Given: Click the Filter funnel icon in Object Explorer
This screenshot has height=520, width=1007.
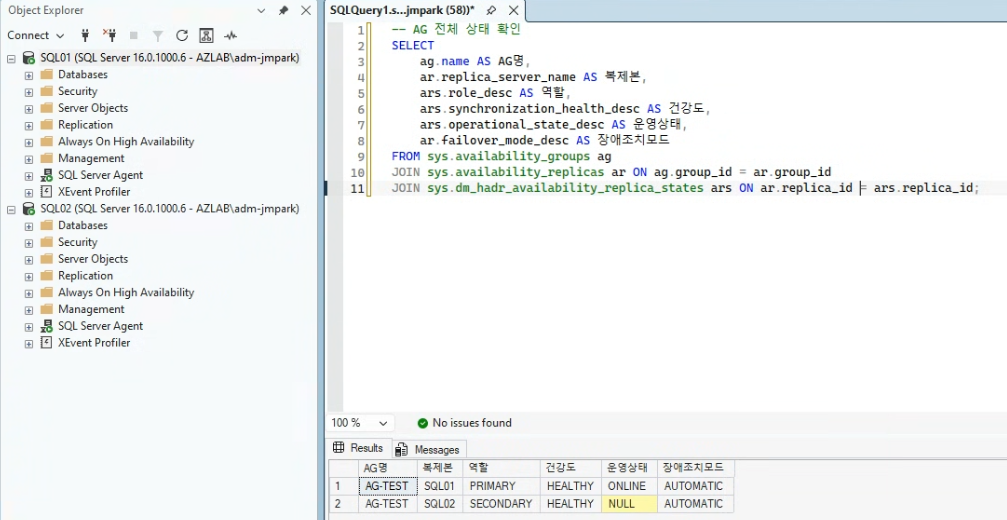Looking at the screenshot, I should 157,35.
